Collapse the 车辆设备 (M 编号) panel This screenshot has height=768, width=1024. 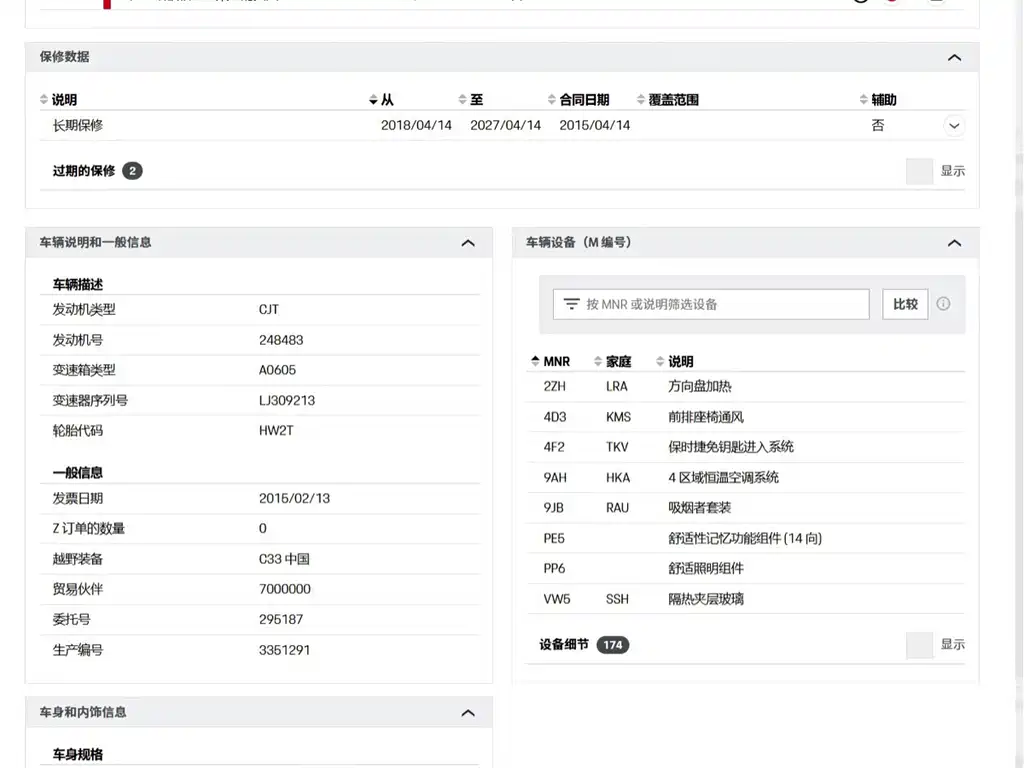pos(954,243)
